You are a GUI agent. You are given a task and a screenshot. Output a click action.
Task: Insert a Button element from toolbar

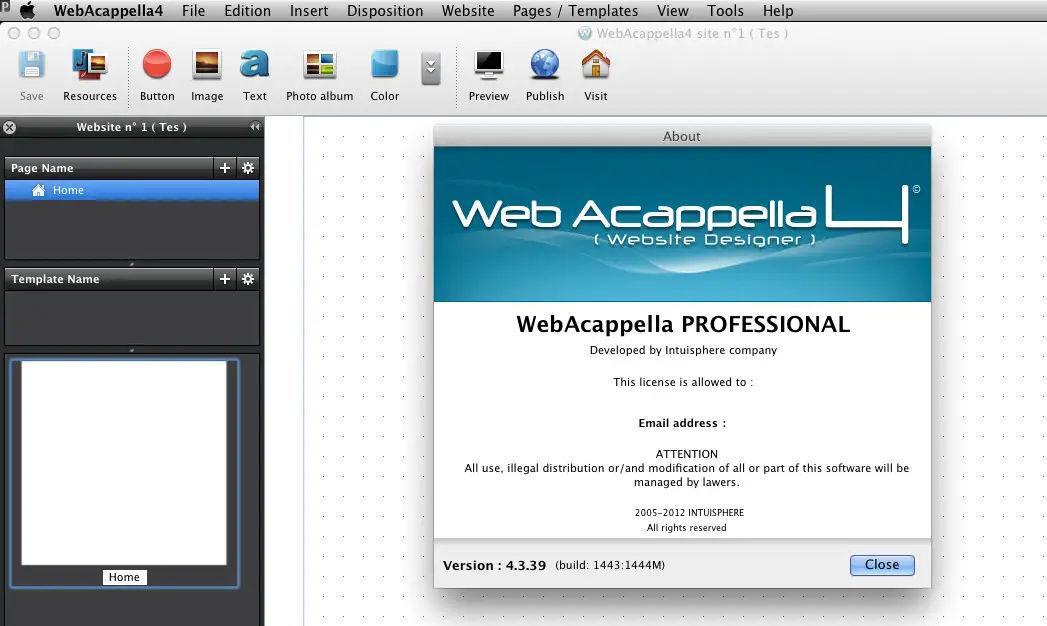[x=157, y=75]
